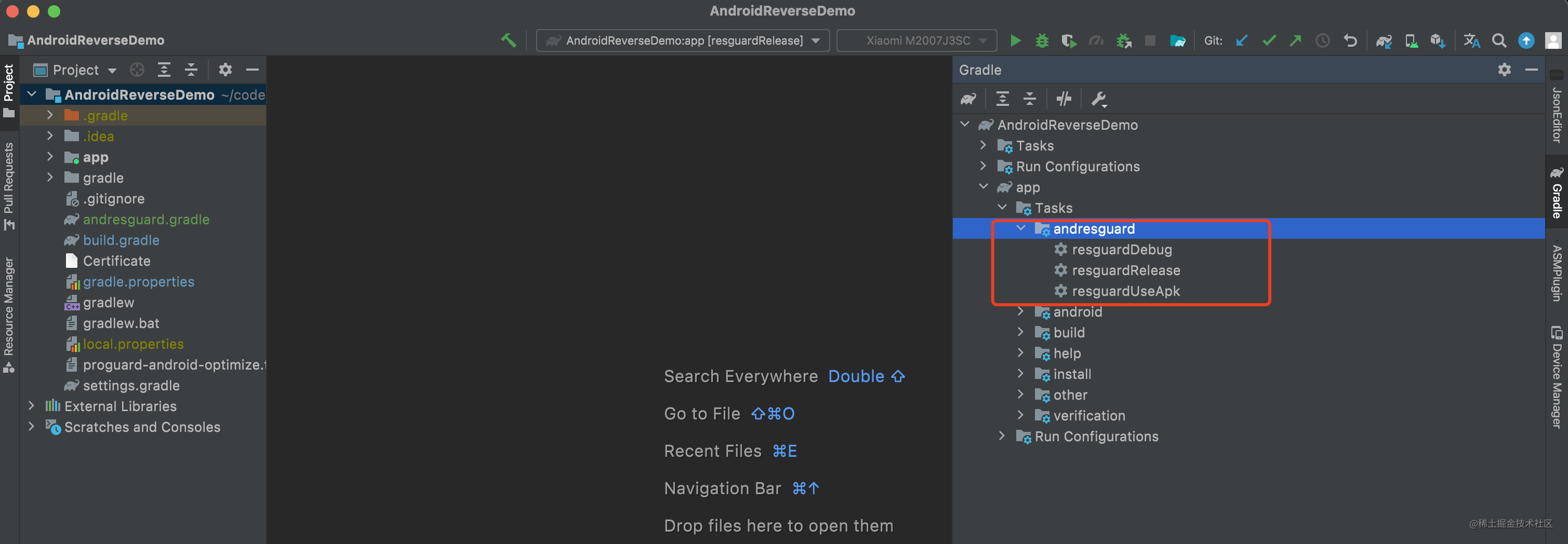
Task: Open SDK Manager toolbar icon
Action: pos(1438,40)
